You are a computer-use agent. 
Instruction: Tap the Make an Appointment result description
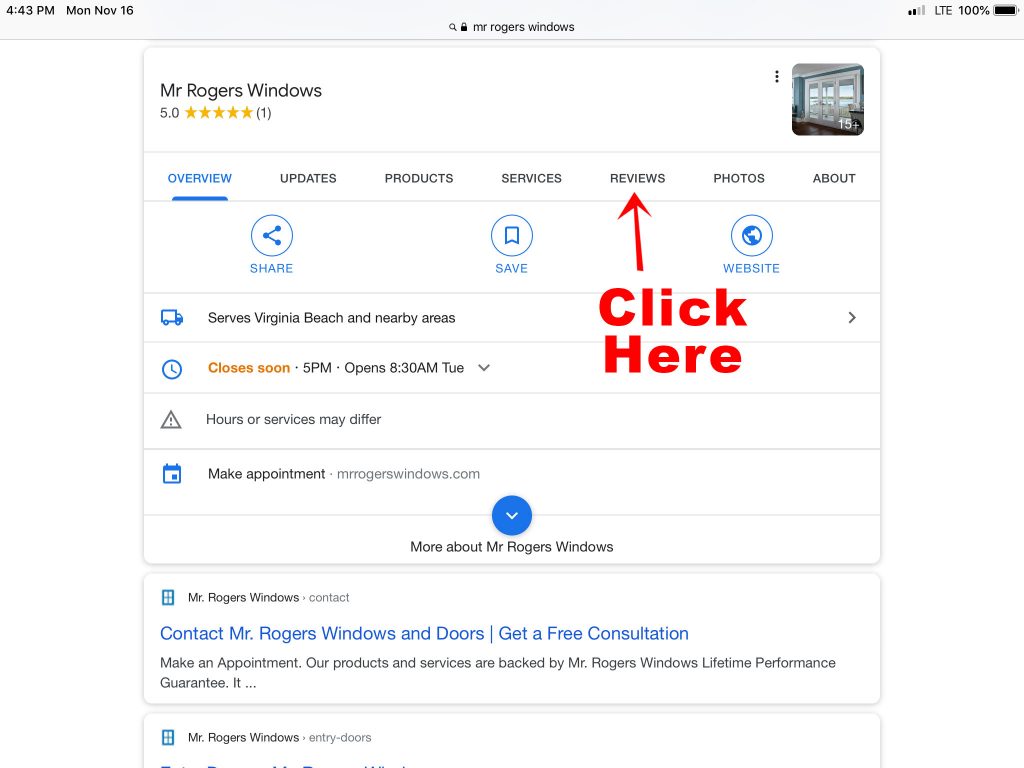498,673
